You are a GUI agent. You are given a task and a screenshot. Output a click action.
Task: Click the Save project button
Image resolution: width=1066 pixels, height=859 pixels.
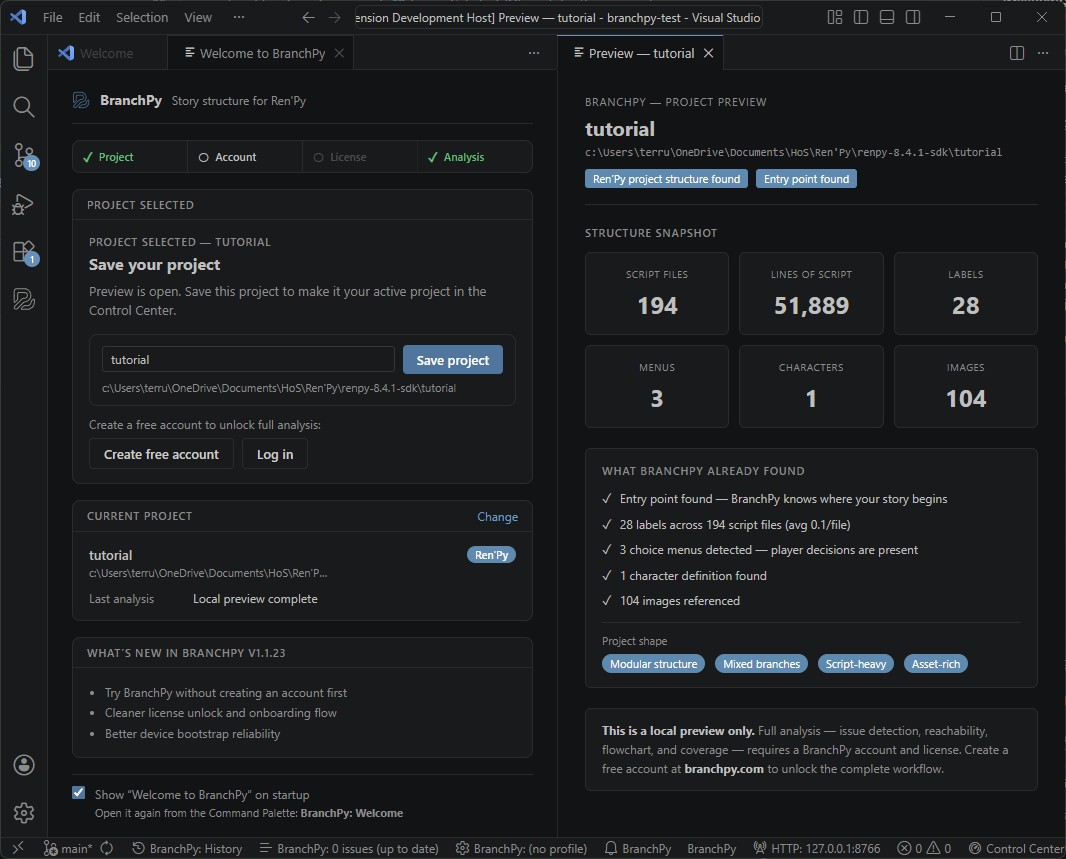(452, 360)
